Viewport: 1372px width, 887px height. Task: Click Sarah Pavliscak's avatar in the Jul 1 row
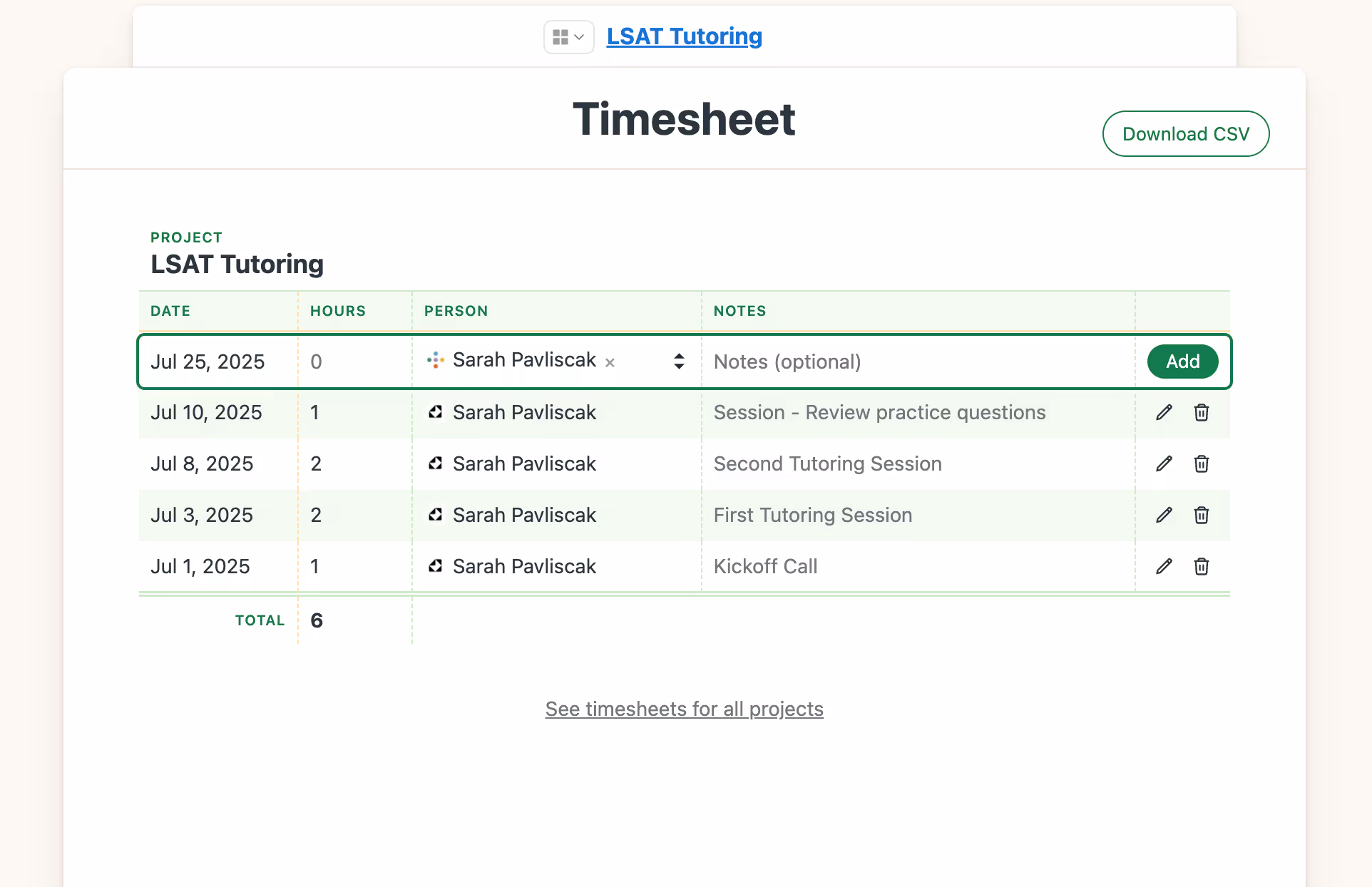[436, 565]
